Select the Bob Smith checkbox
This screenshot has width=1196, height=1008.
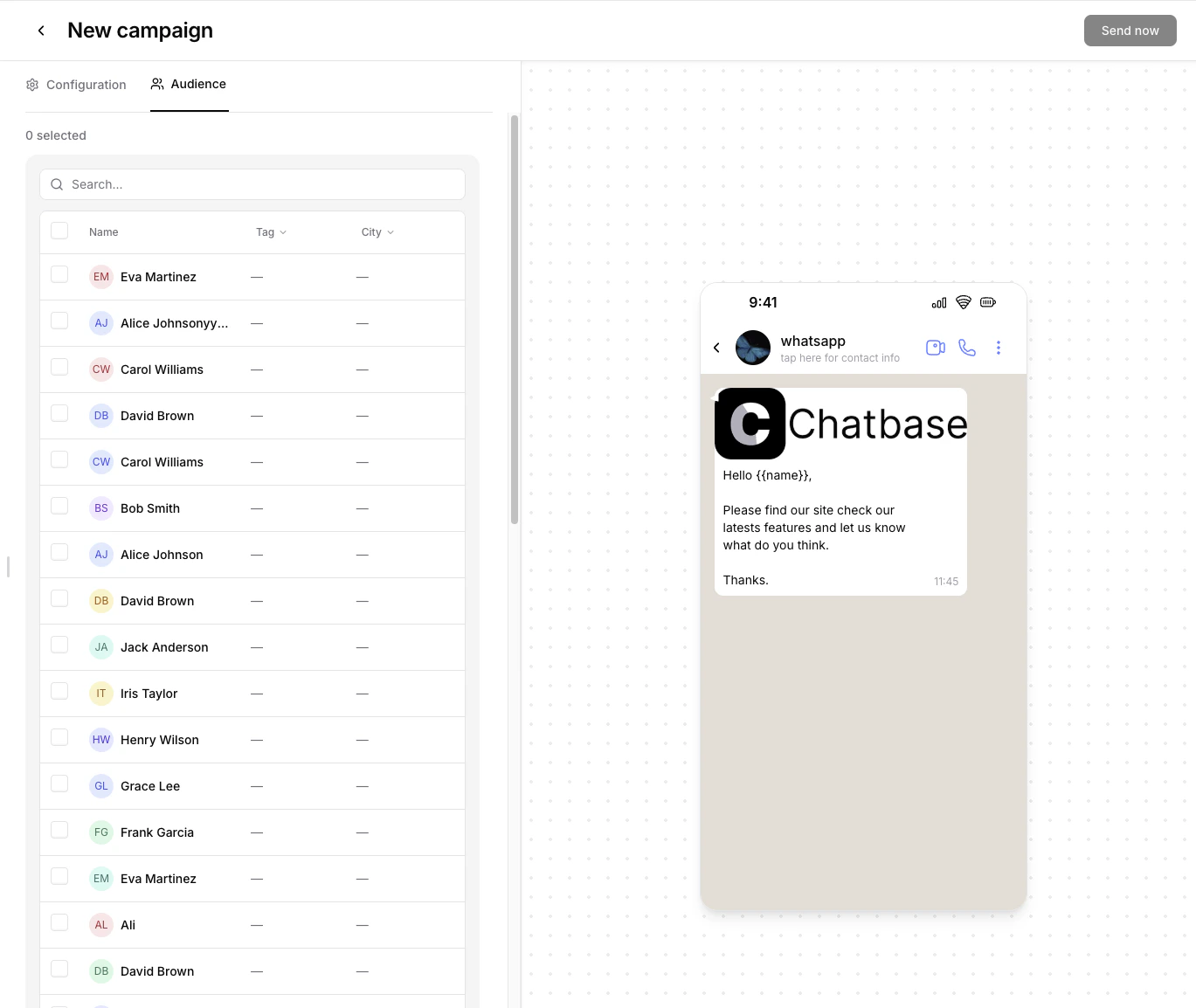[x=59, y=506]
